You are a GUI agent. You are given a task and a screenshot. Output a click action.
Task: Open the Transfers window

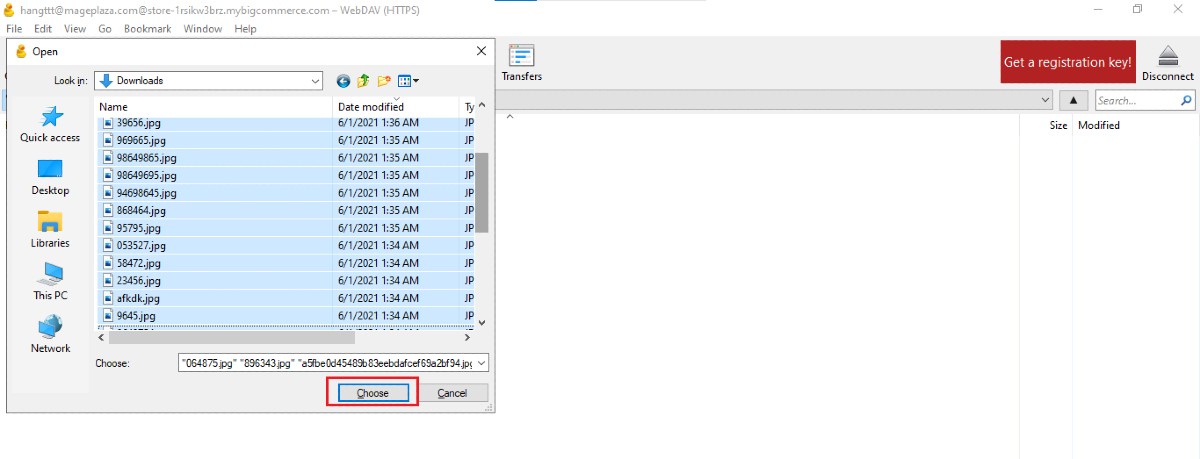[521, 62]
